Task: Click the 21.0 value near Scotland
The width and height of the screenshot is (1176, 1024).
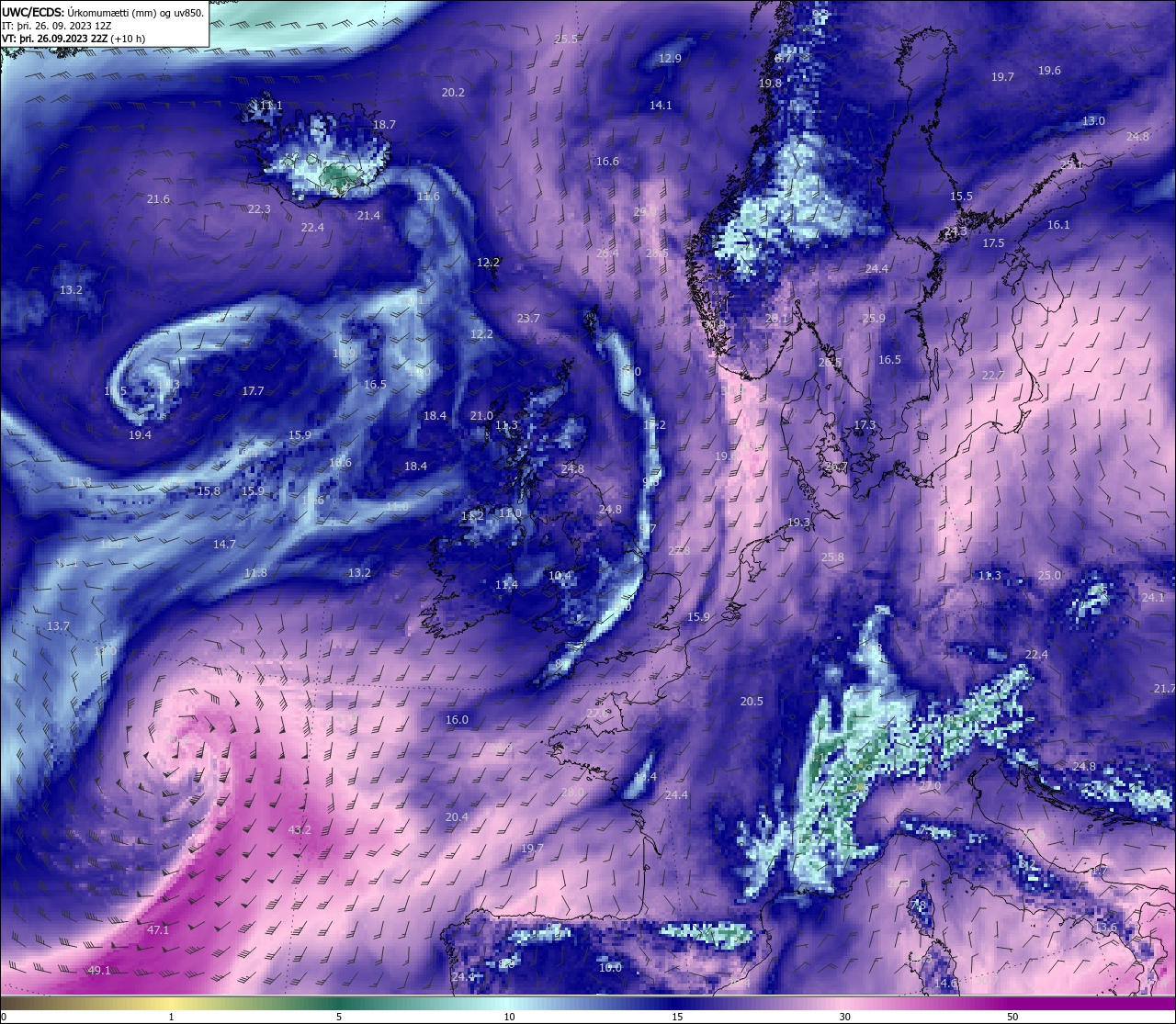Action: [x=481, y=415]
